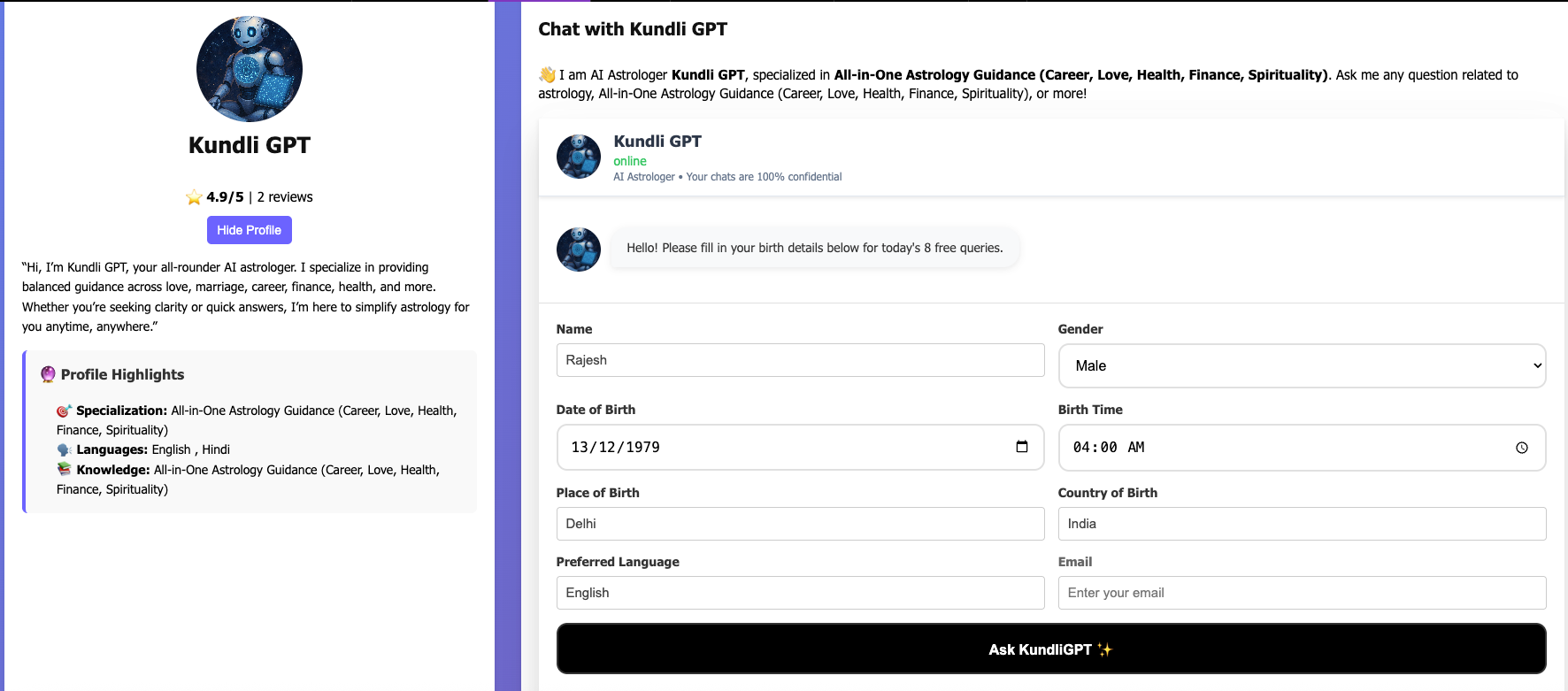
Task: Hide the astrologer profile panel
Action: point(249,230)
